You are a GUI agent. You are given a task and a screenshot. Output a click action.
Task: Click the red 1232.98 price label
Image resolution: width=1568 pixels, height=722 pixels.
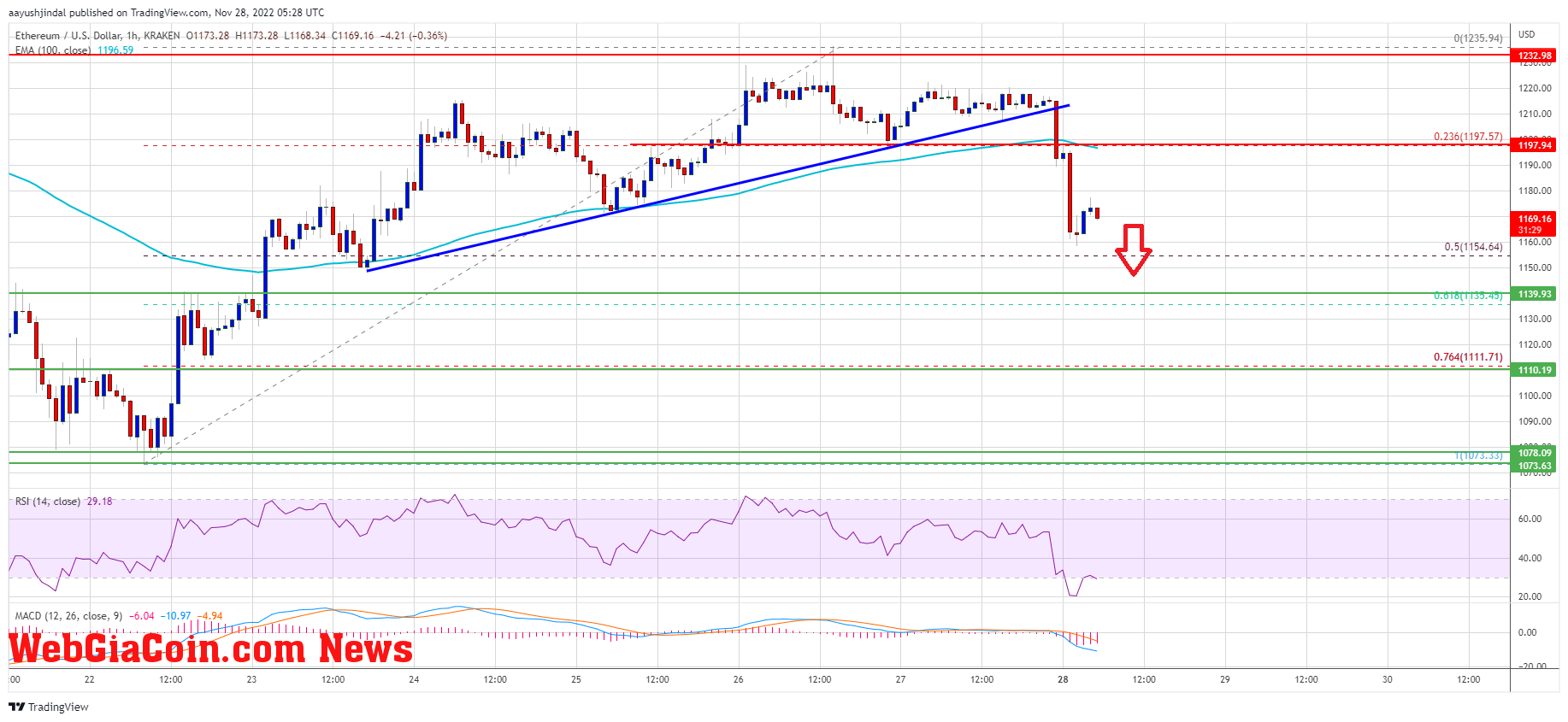pos(1534,56)
